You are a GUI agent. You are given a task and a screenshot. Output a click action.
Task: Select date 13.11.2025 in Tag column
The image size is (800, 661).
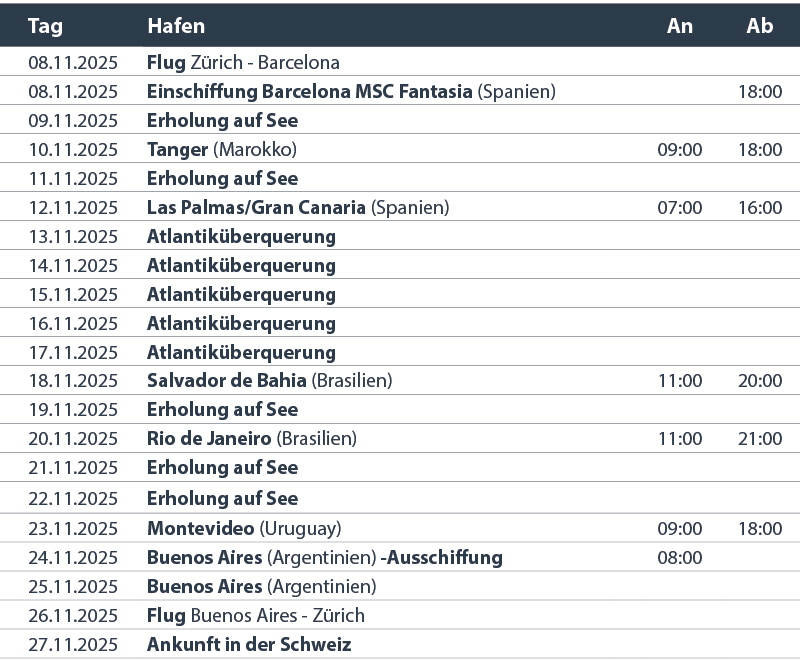point(73,237)
